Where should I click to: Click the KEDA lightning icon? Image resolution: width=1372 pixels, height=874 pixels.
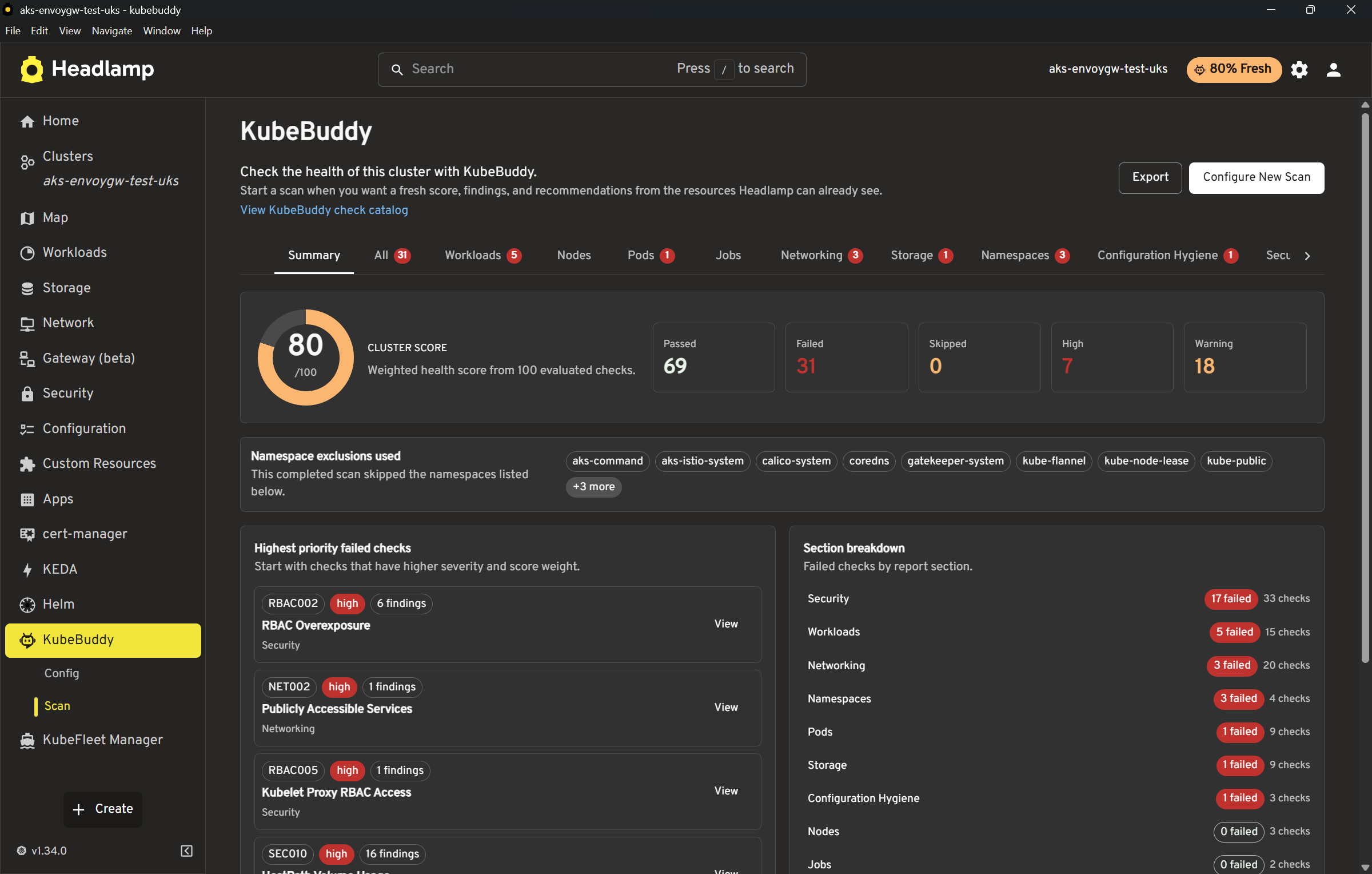[27, 570]
